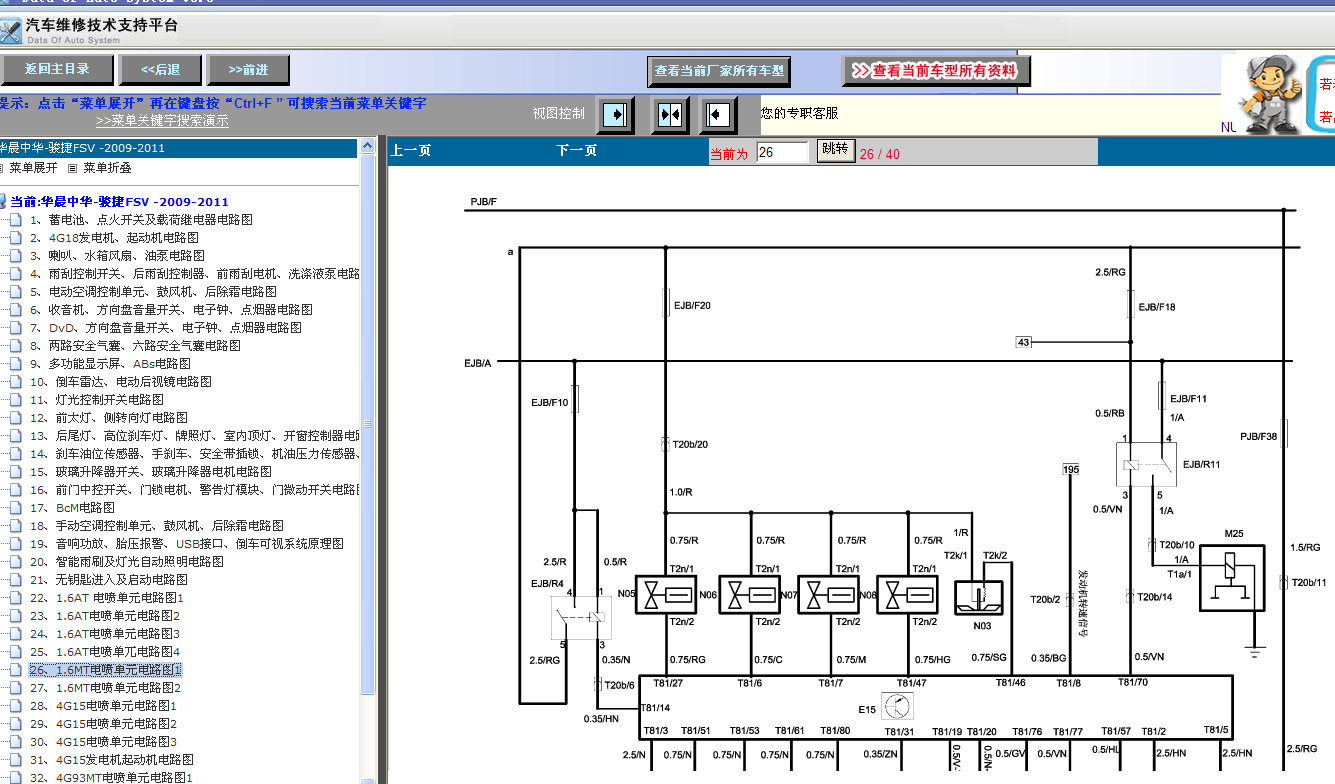
Task: Expand all menus with 菜单展开
Action: (34, 168)
